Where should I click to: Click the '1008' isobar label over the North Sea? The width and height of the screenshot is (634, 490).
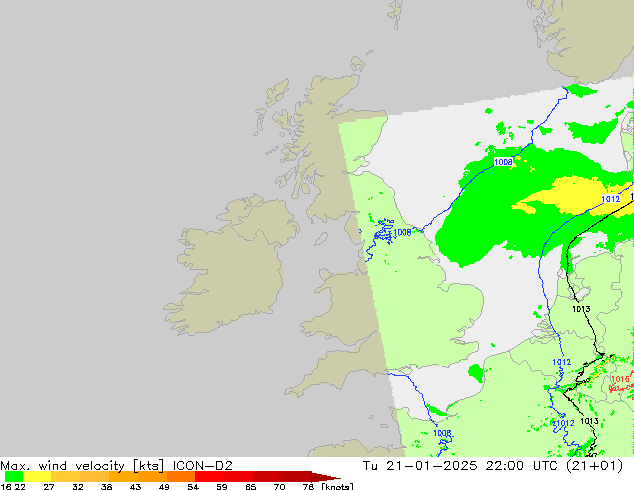503,162
